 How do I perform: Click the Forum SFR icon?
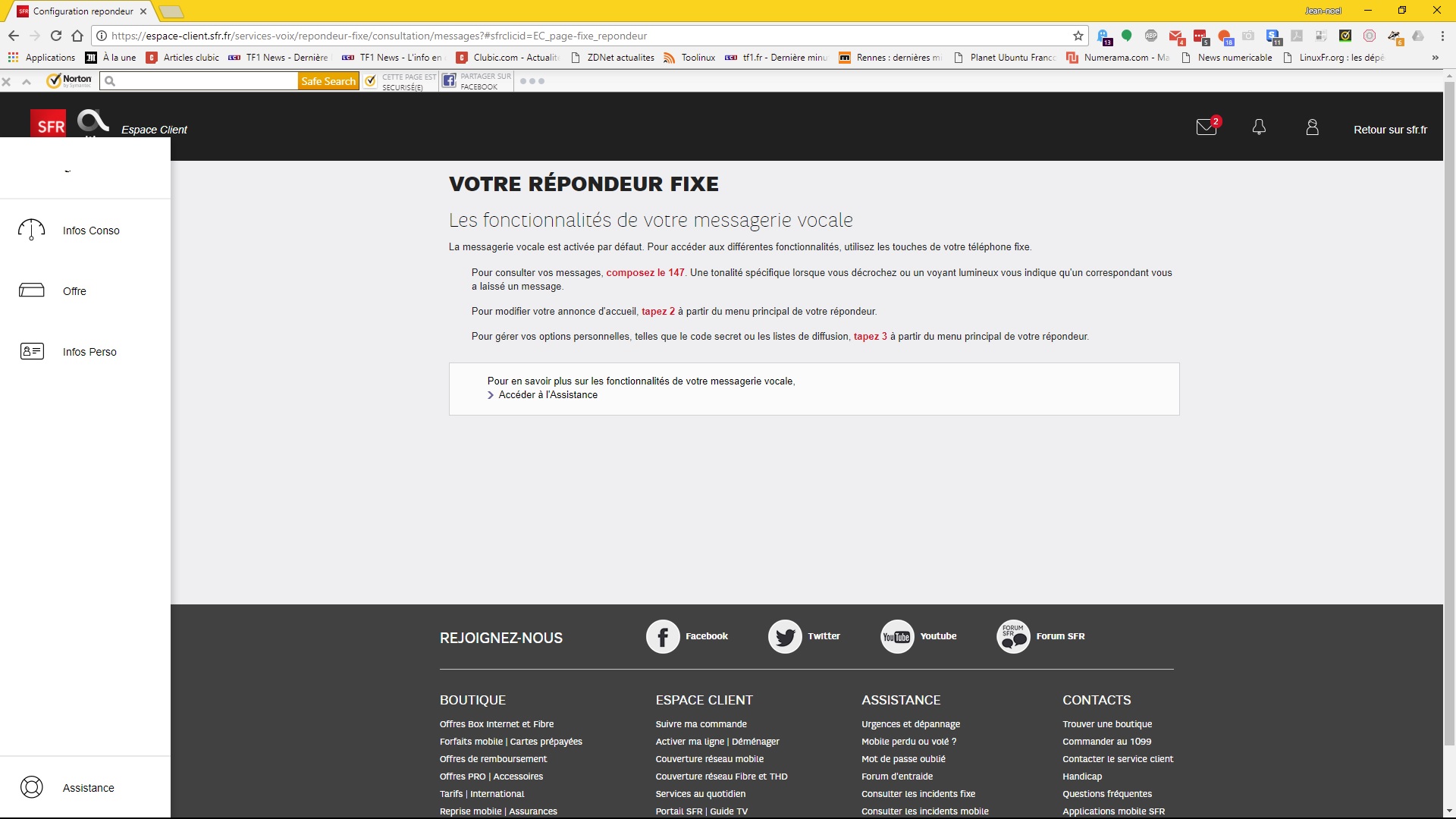pyautogui.click(x=1013, y=636)
